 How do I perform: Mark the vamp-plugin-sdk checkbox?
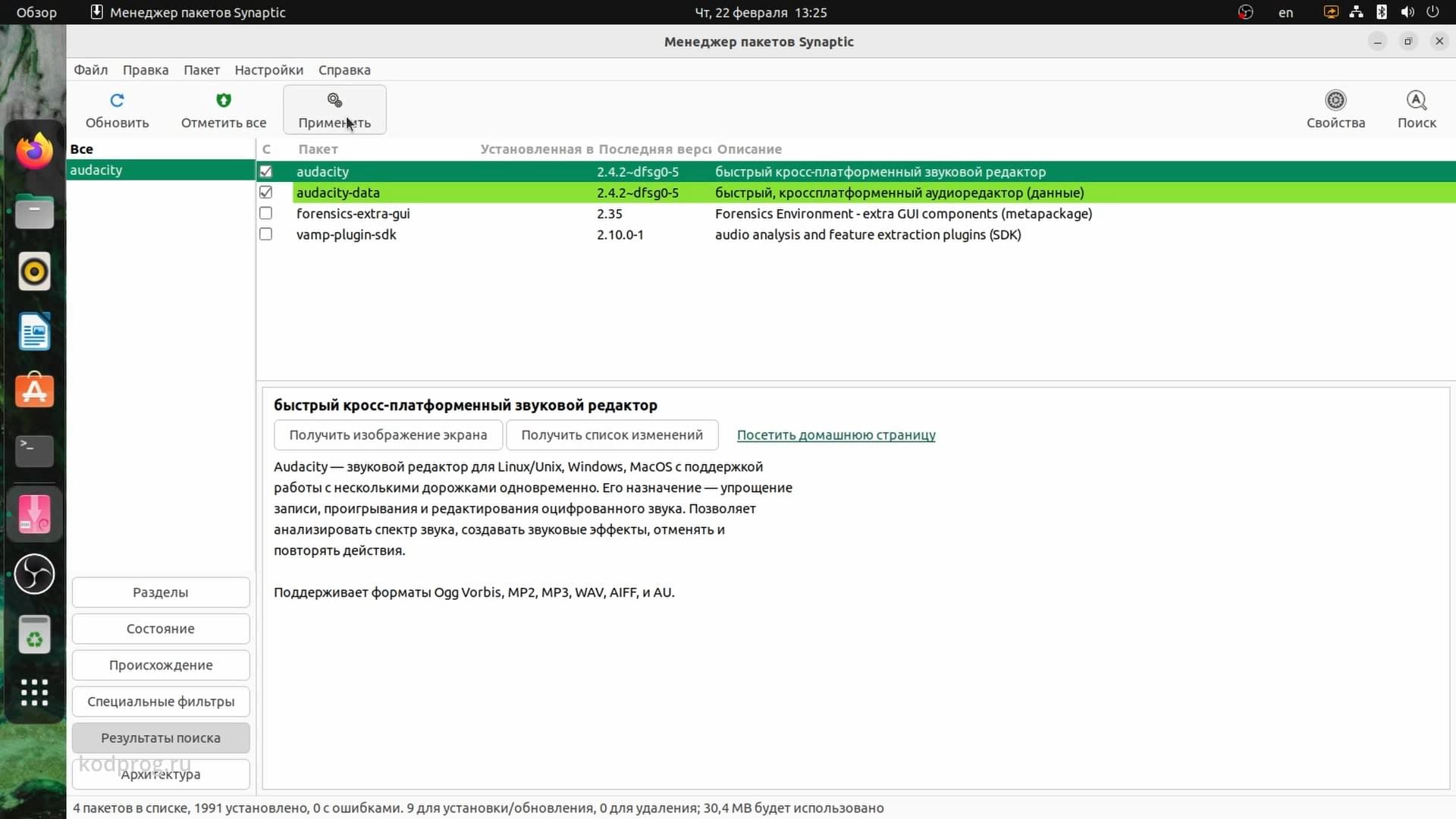tap(265, 234)
